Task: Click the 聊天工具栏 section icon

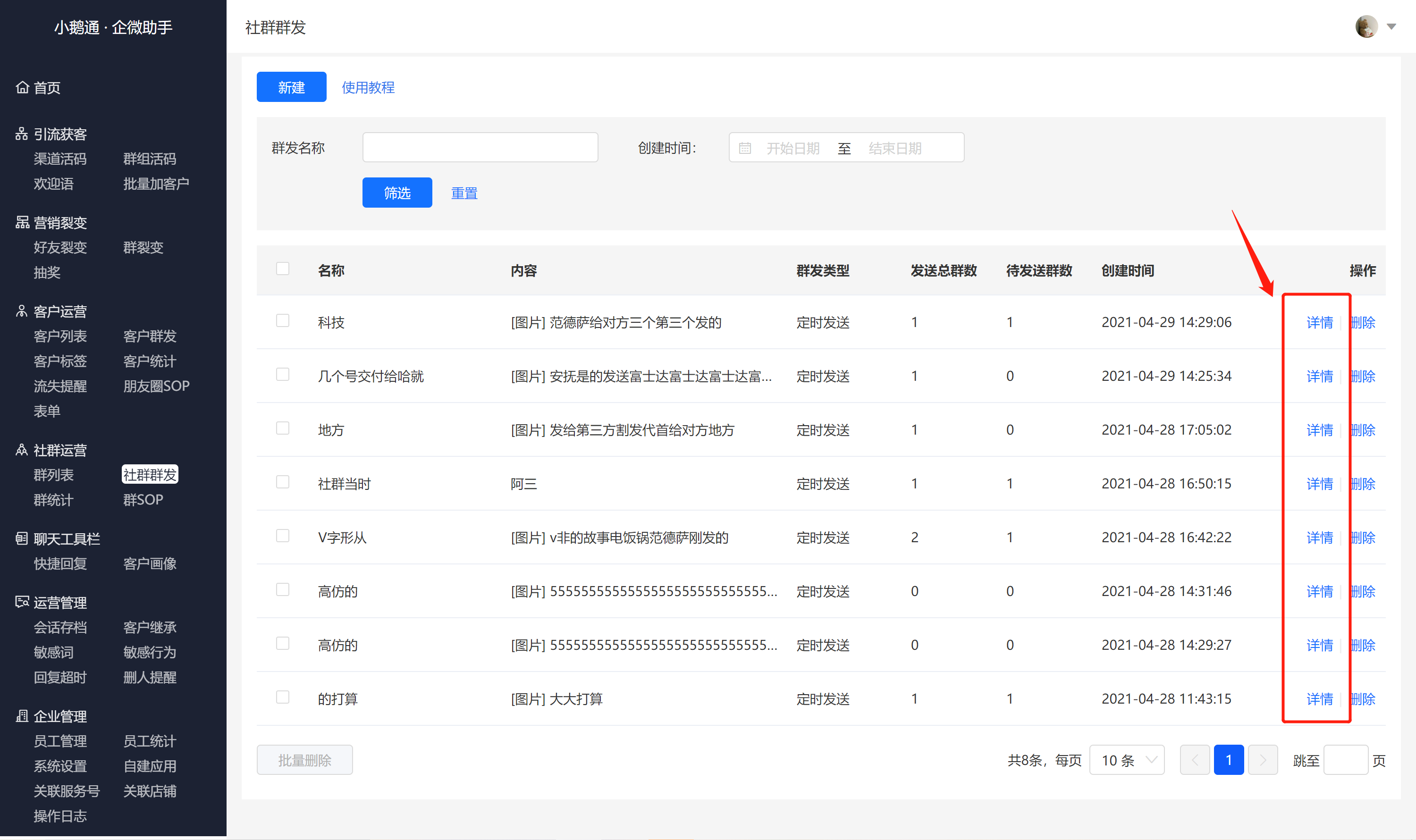Action: point(22,538)
